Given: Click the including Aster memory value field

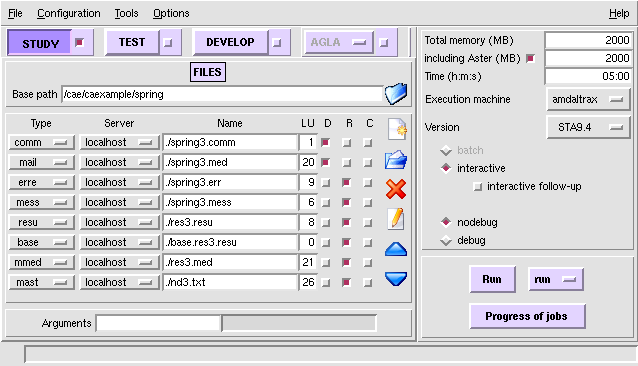Looking at the screenshot, I should pos(588,58).
